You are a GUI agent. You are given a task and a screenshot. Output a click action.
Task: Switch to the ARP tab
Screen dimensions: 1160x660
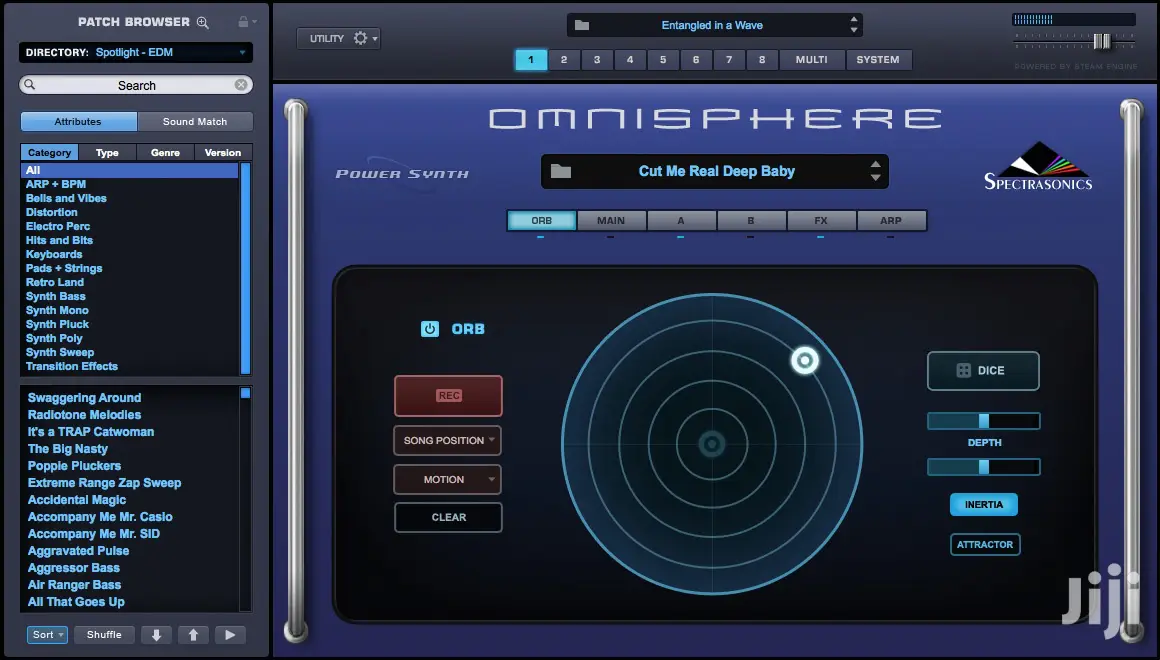(x=891, y=220)
